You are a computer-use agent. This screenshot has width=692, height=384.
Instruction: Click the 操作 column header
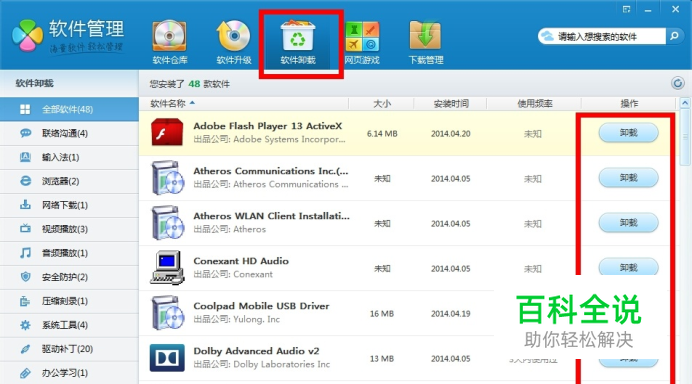(629, 104)
